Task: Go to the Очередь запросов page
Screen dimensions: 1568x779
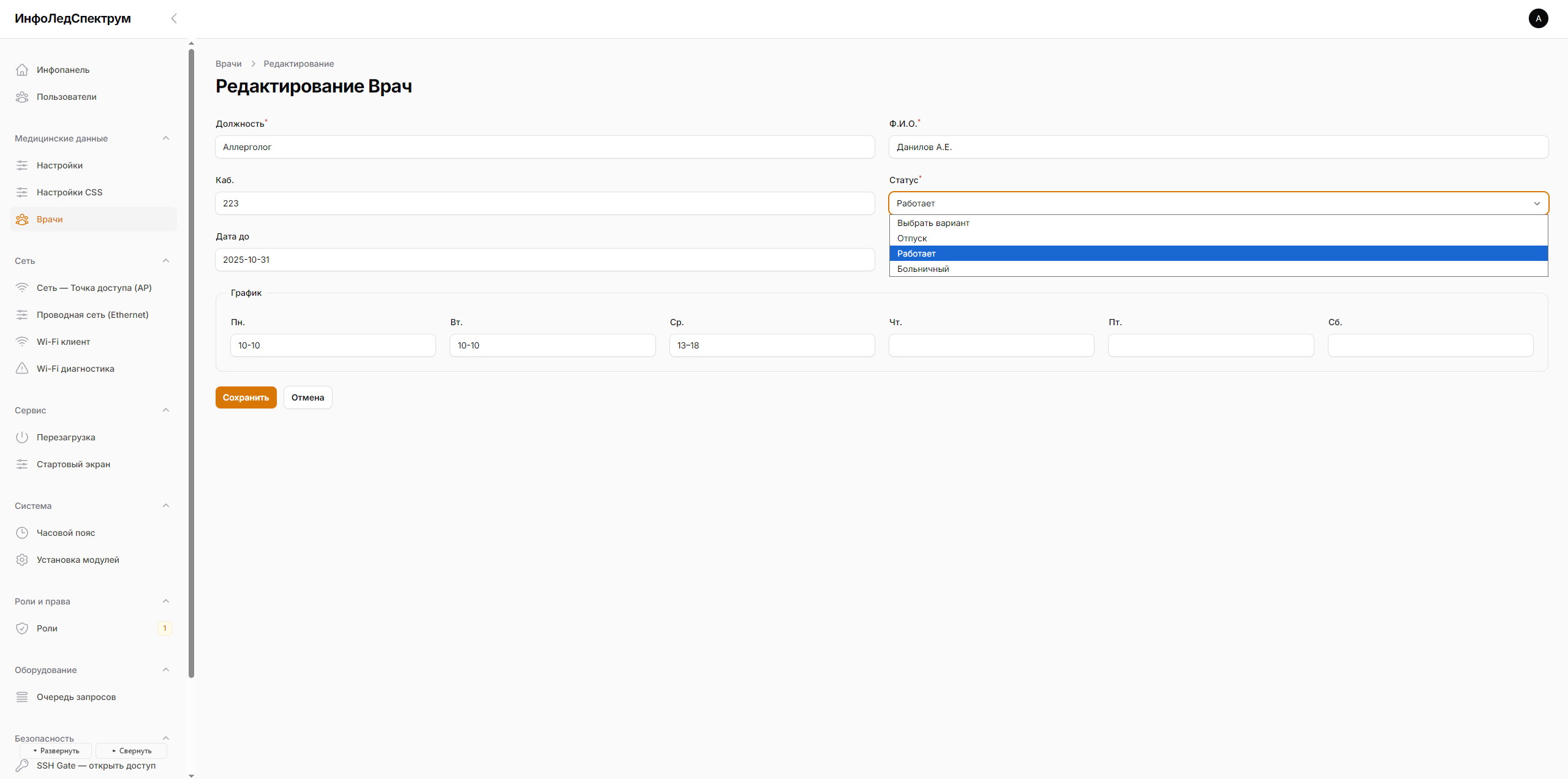Action: pyautogui.click(x=76, y=697)
